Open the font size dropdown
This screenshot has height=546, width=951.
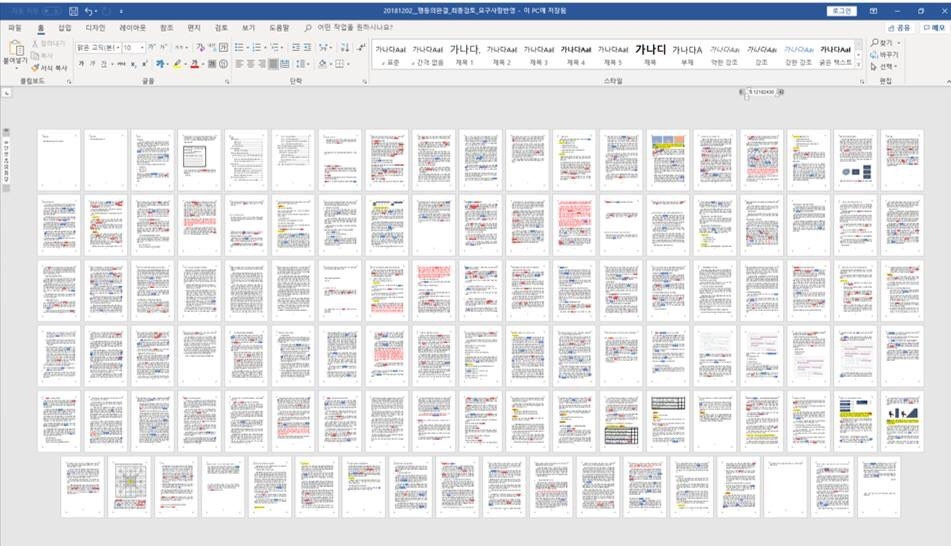pyautogui.click(x=142, y=47)
